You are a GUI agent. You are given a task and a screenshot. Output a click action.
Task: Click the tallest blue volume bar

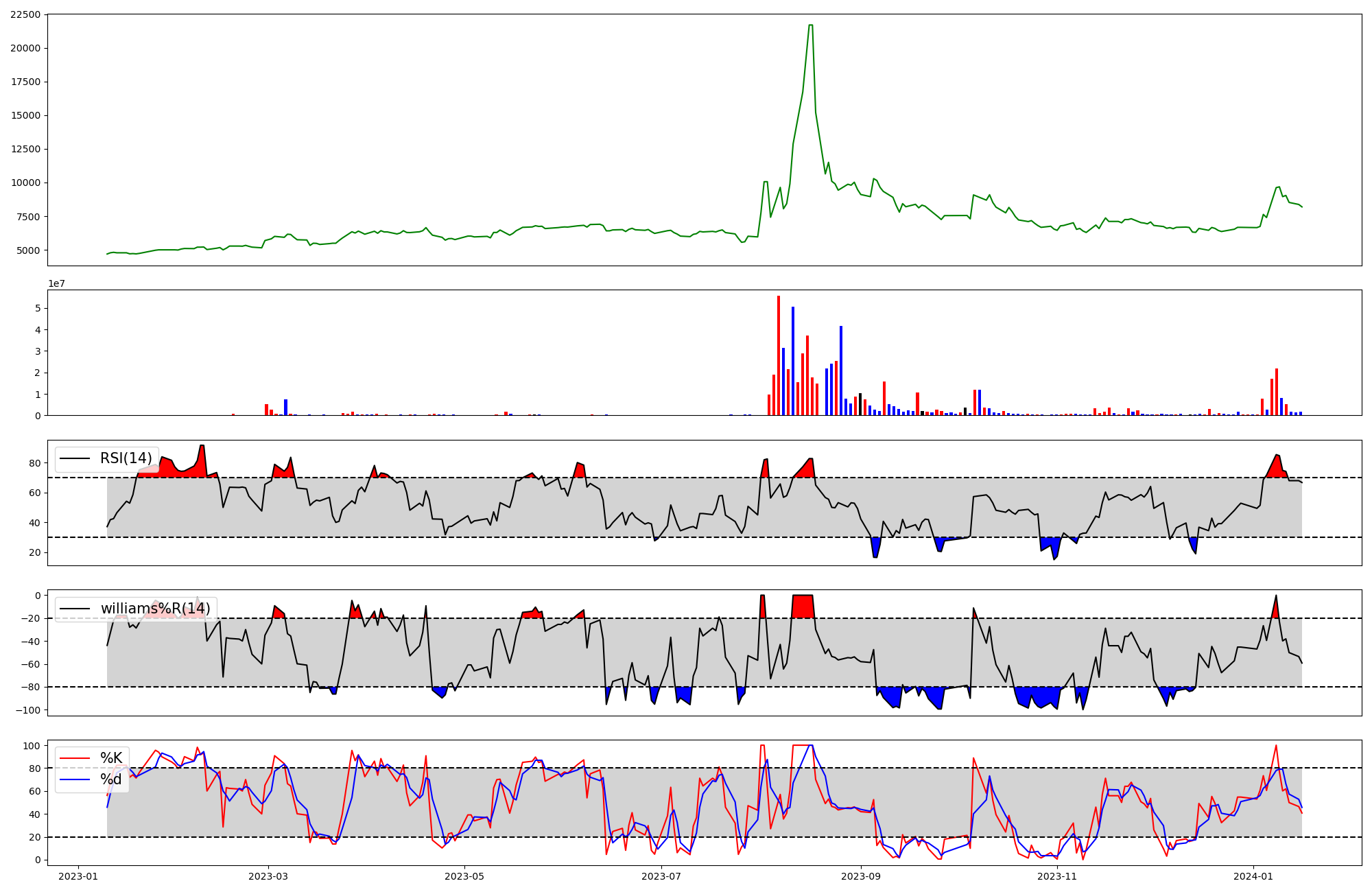pos(793,361)
